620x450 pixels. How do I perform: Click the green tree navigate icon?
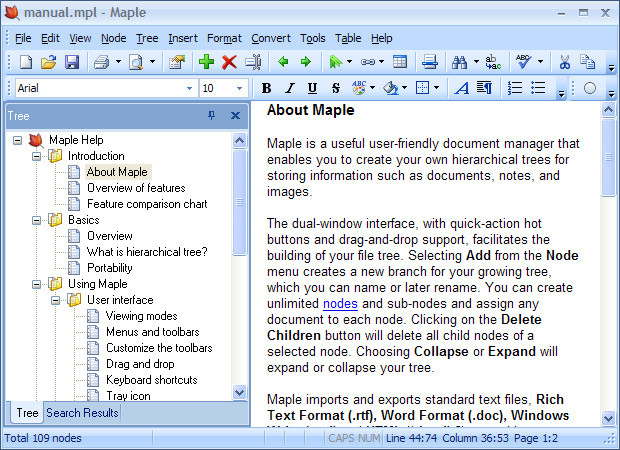click(335, 62)
